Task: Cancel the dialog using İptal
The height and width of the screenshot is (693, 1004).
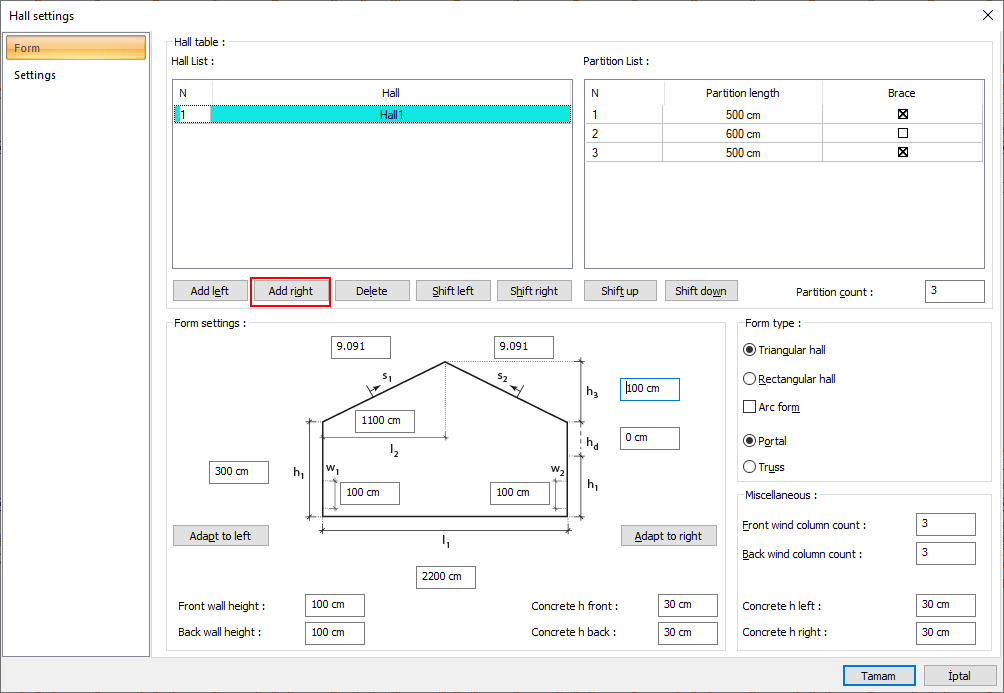Action: (x=959, y=676)
